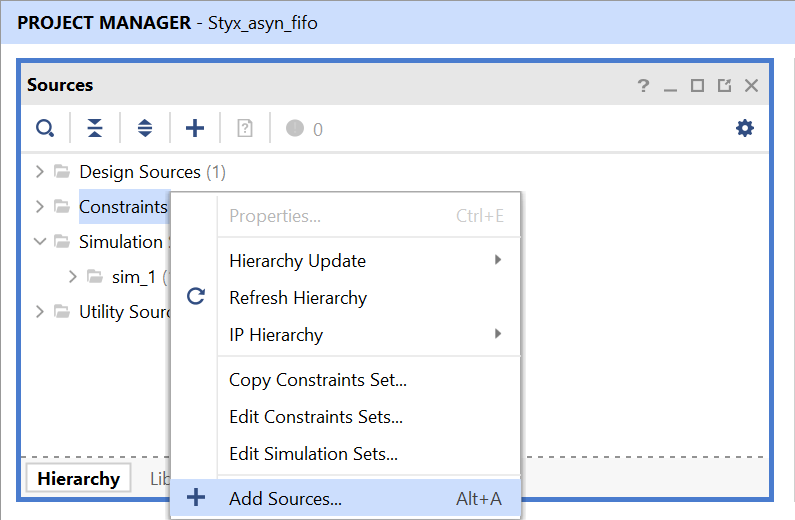Maximize the Sources panel
This screenshot has height=520, width=795.
tap(698, 86)
